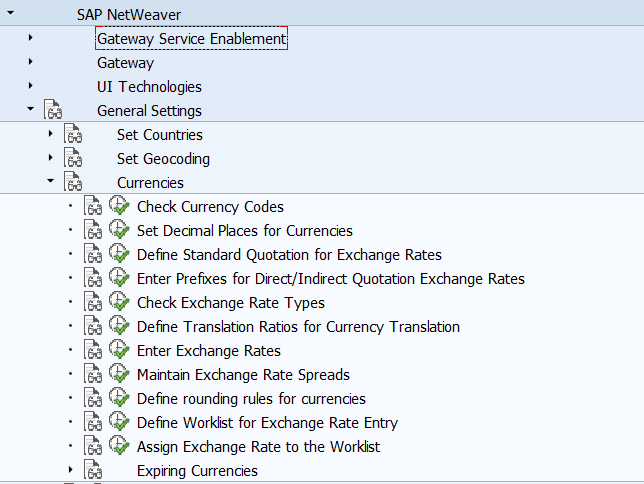This screenshot has height=484, width=644.
Task: Open documentation for Define Worklist for Exchange Rate Entry
Action: click(x=93, y=422)
